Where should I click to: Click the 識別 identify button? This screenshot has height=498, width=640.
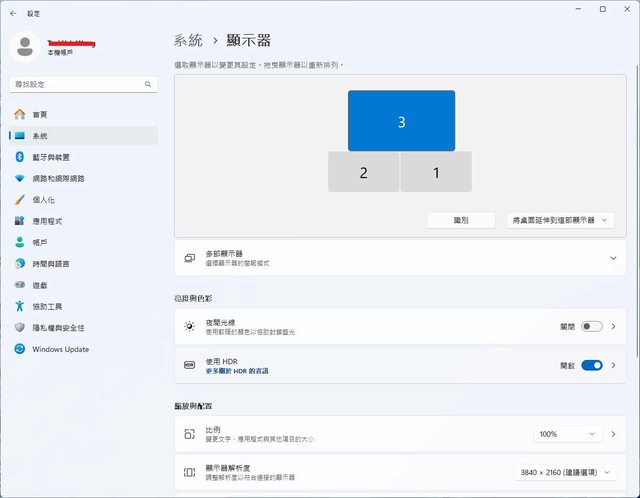(x=461, y=220)
